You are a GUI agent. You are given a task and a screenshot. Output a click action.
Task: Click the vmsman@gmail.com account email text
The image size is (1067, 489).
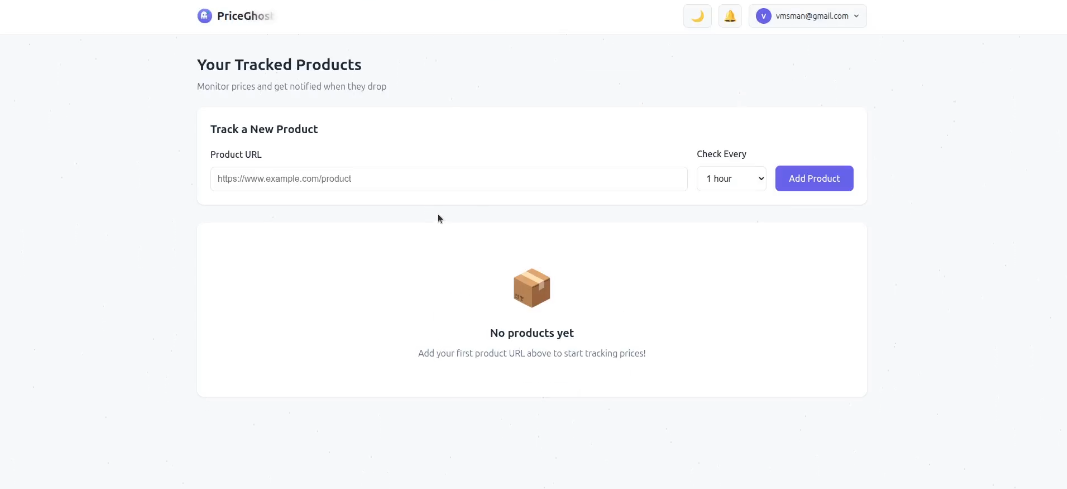pos(811,16)
